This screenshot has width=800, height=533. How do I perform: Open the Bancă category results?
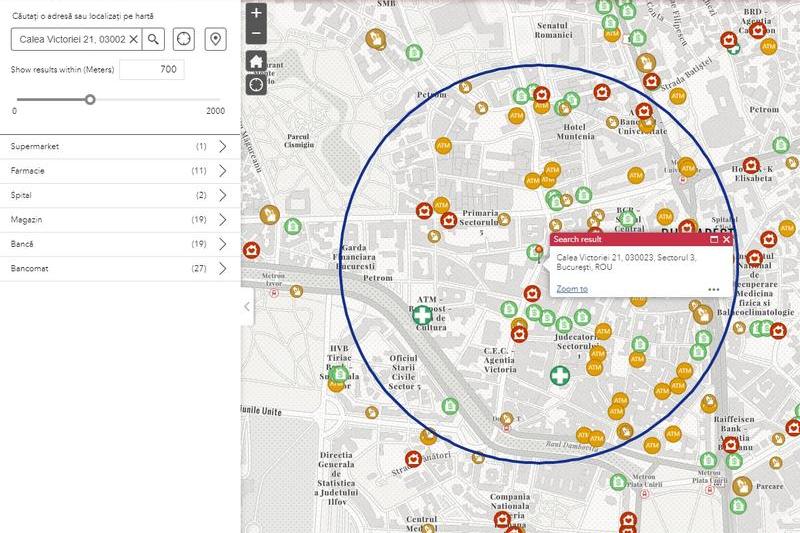[222, 244]
